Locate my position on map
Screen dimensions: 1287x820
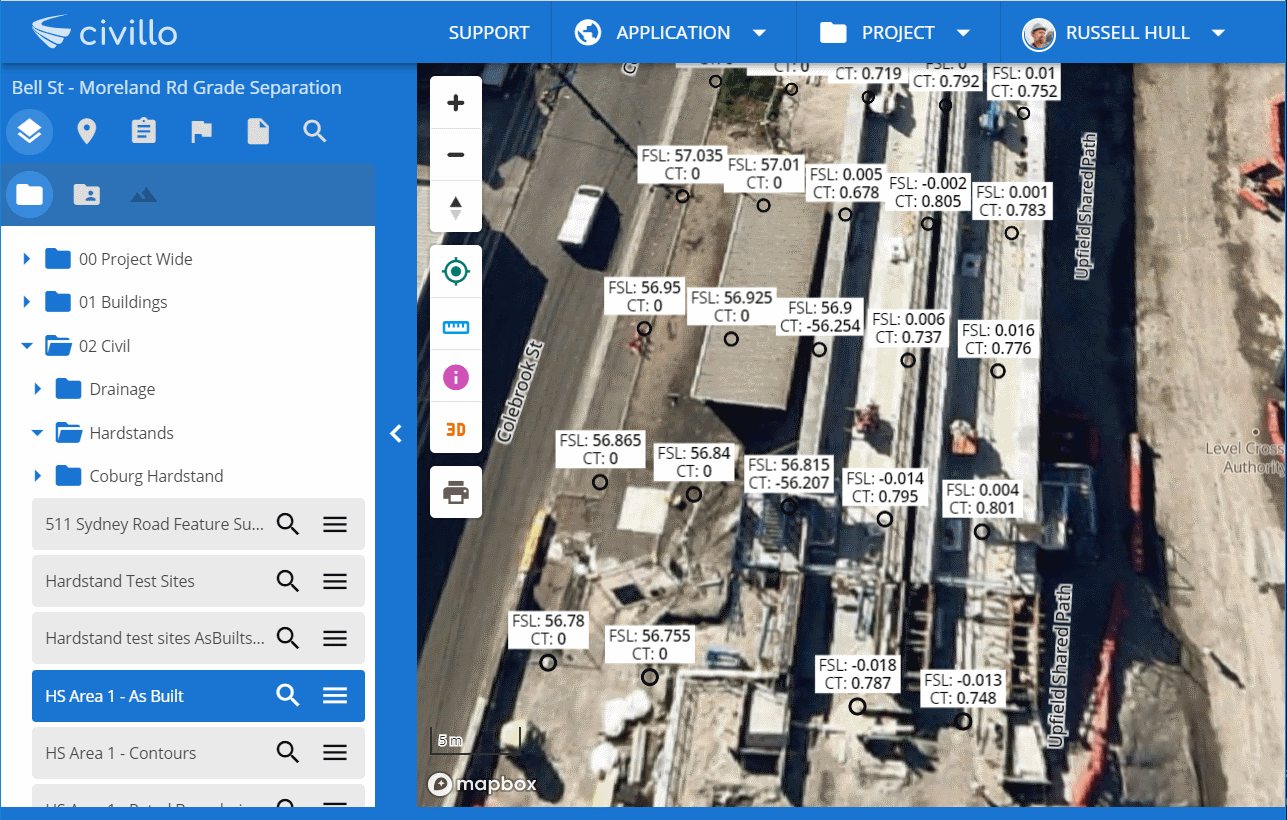456,271
